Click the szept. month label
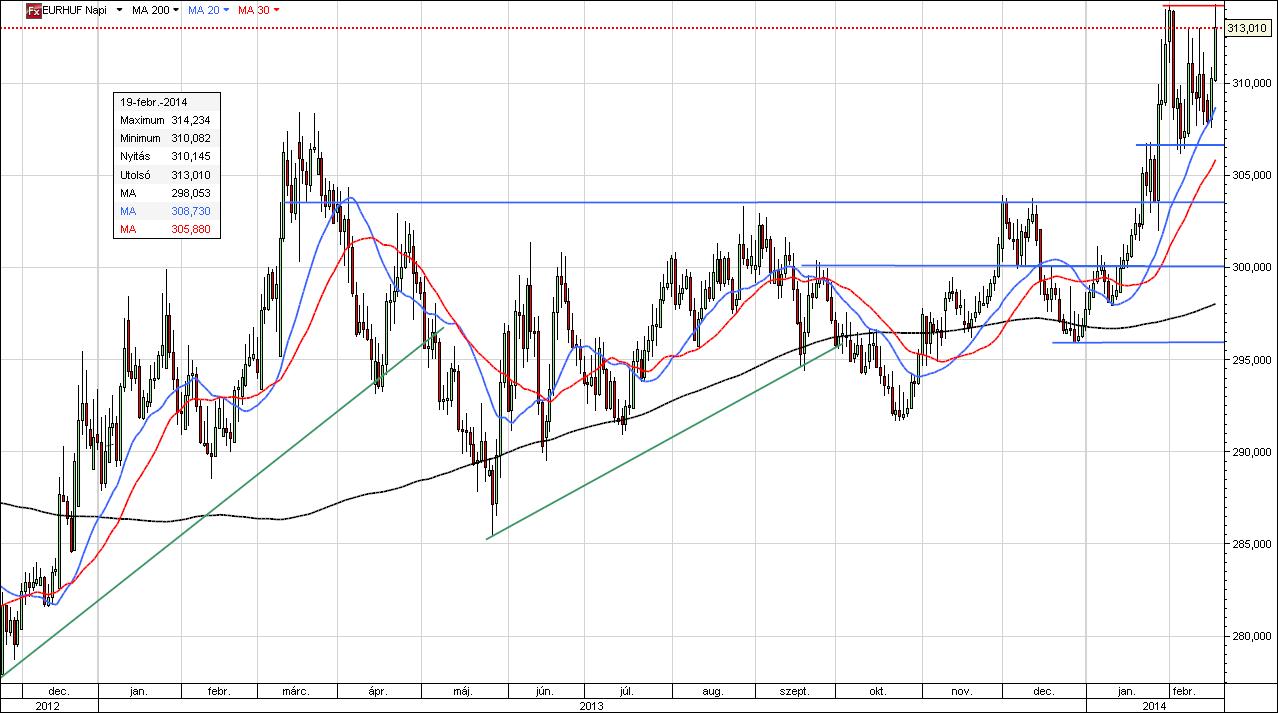 [794, 691]
